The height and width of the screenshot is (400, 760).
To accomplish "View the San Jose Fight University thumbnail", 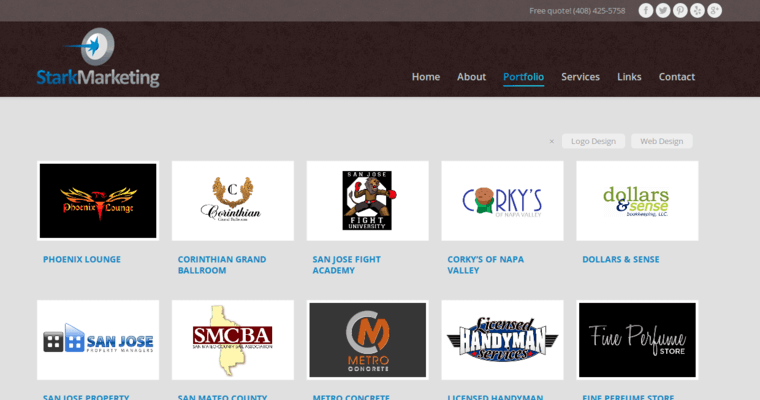I will tap(367, 201).
